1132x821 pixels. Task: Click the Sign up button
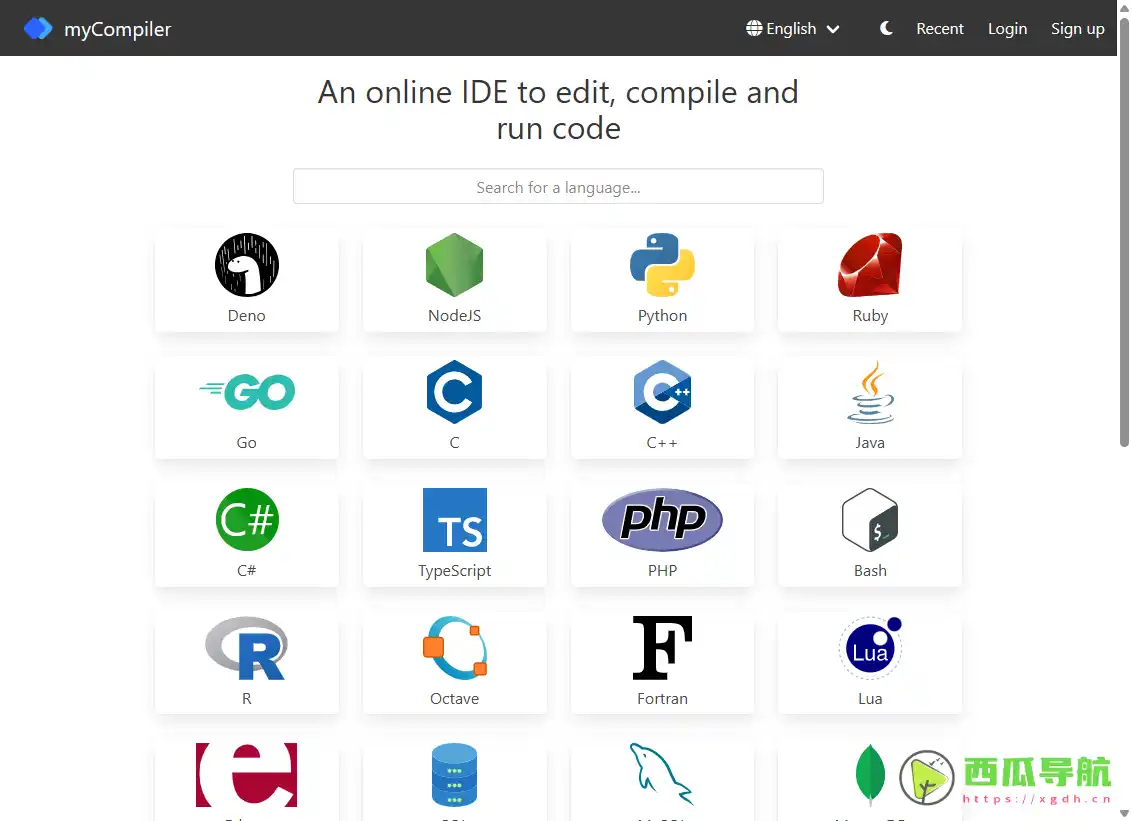[x=1078, y=28]
